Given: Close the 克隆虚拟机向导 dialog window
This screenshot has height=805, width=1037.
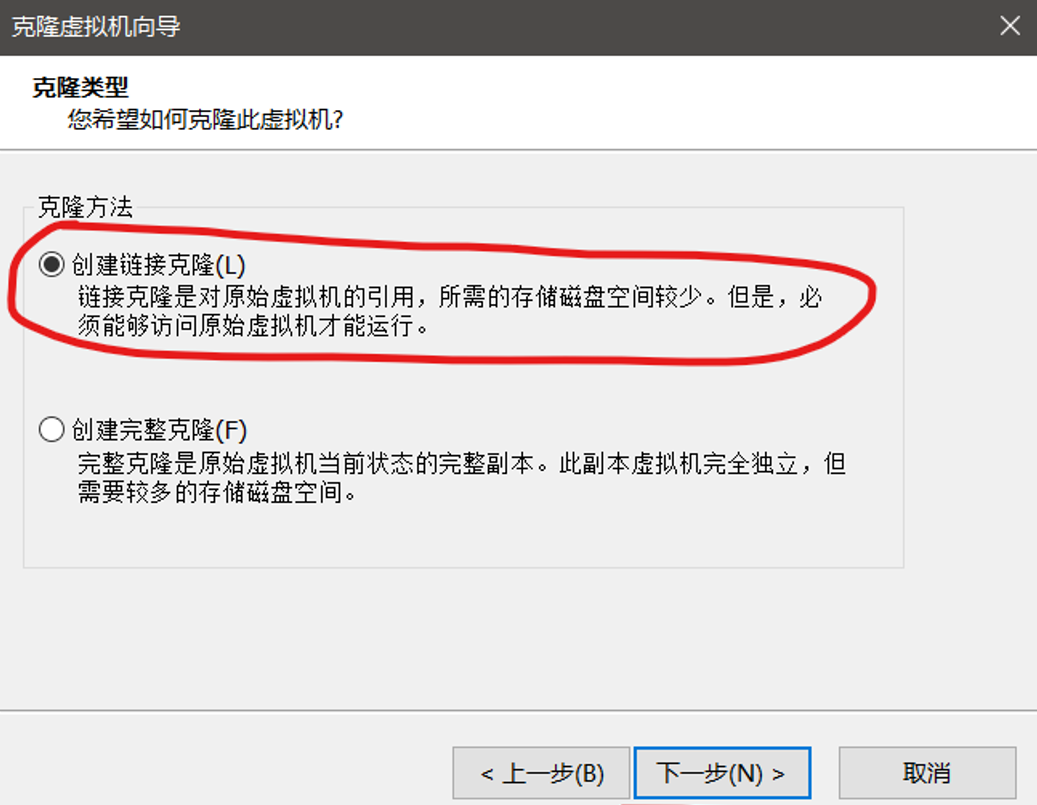Looking at the screenshot, I should click(x=1010, y=26).
